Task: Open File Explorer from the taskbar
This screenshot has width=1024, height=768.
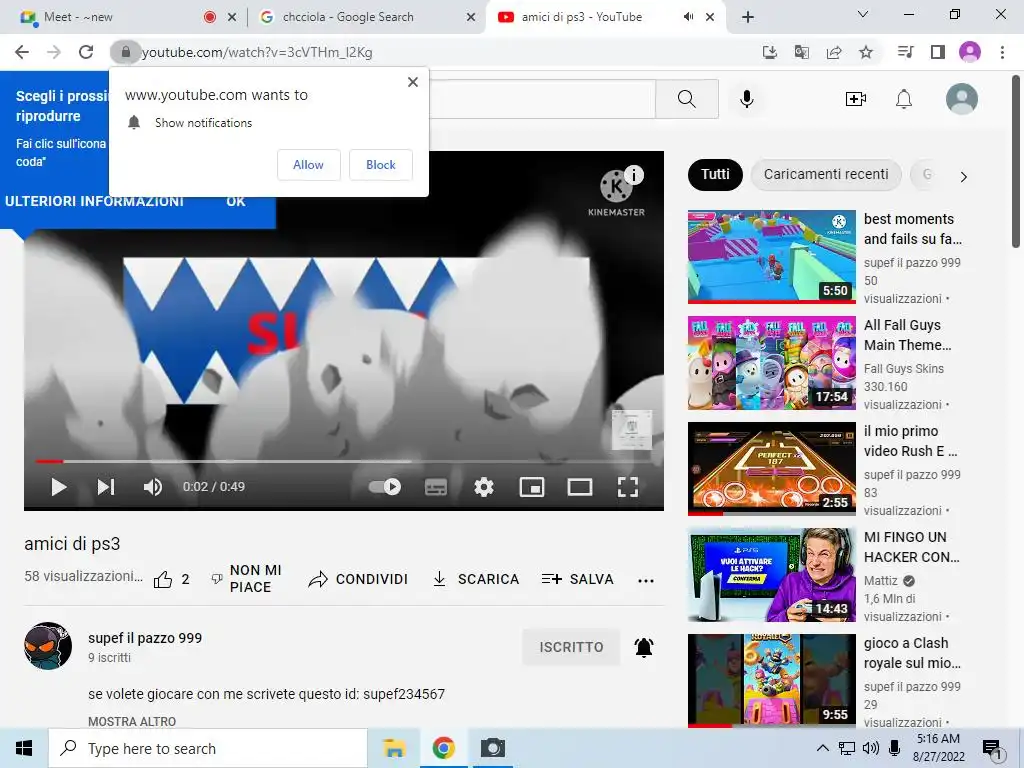Action: [x=394, y=748]
